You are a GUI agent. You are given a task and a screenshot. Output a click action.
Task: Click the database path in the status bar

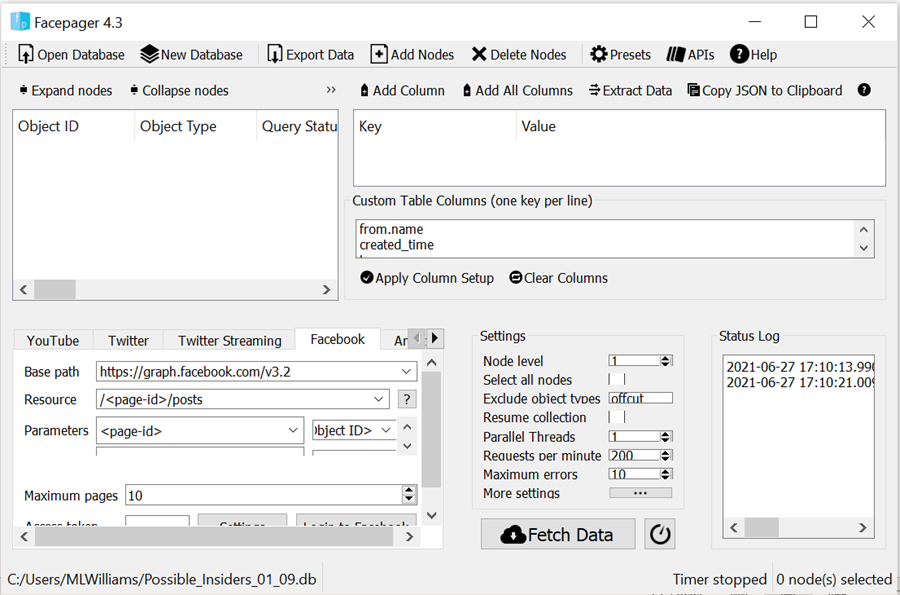point(162,580)
